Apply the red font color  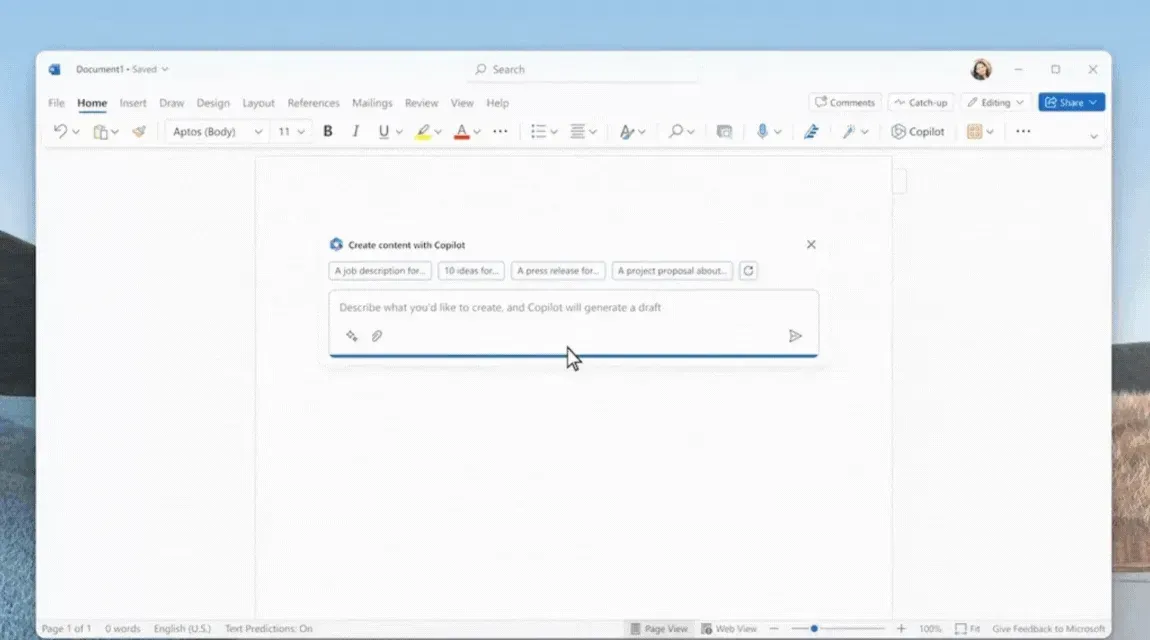point(461,132)
